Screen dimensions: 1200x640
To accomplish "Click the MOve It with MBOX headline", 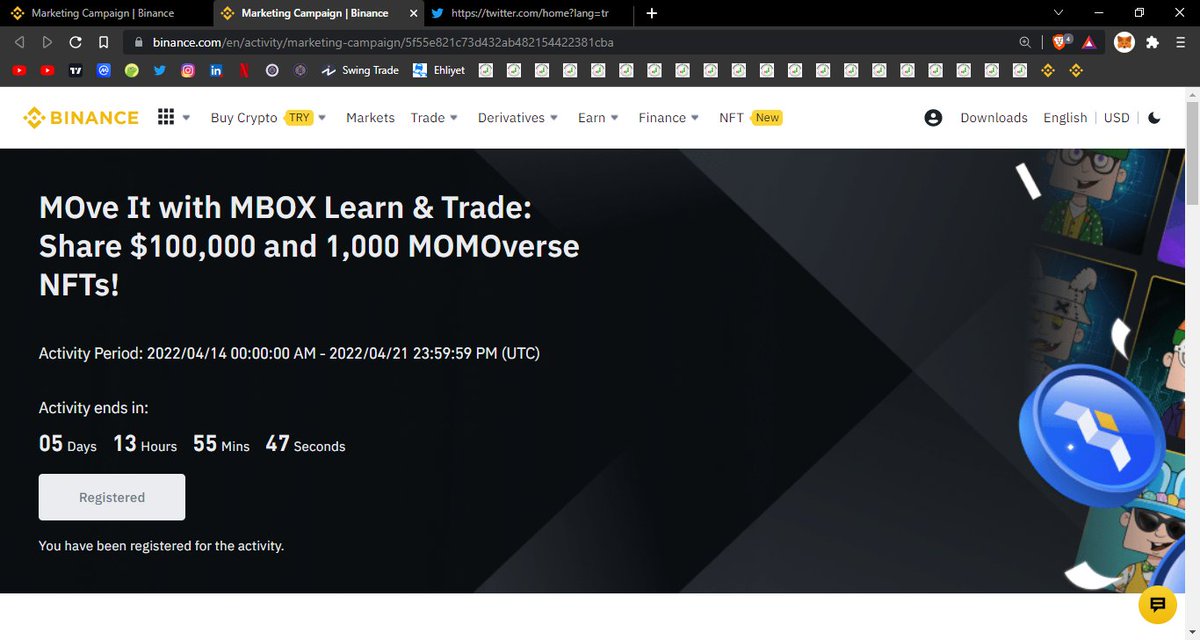I will coord(309,246).
